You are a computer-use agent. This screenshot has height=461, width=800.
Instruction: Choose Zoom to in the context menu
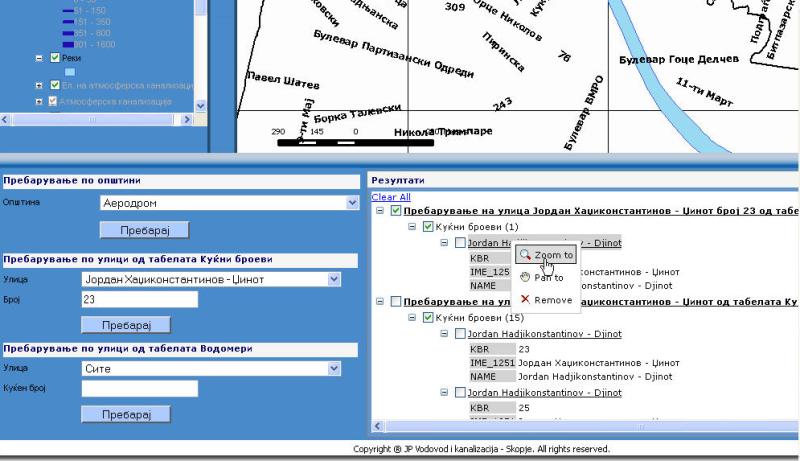[546, 255]
